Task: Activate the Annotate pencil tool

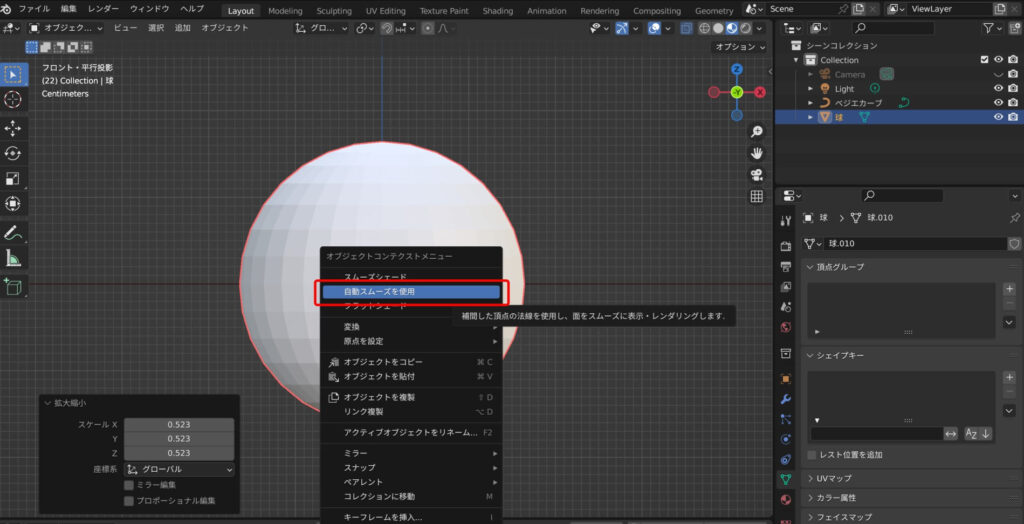Action: click(x=13, y=232)
